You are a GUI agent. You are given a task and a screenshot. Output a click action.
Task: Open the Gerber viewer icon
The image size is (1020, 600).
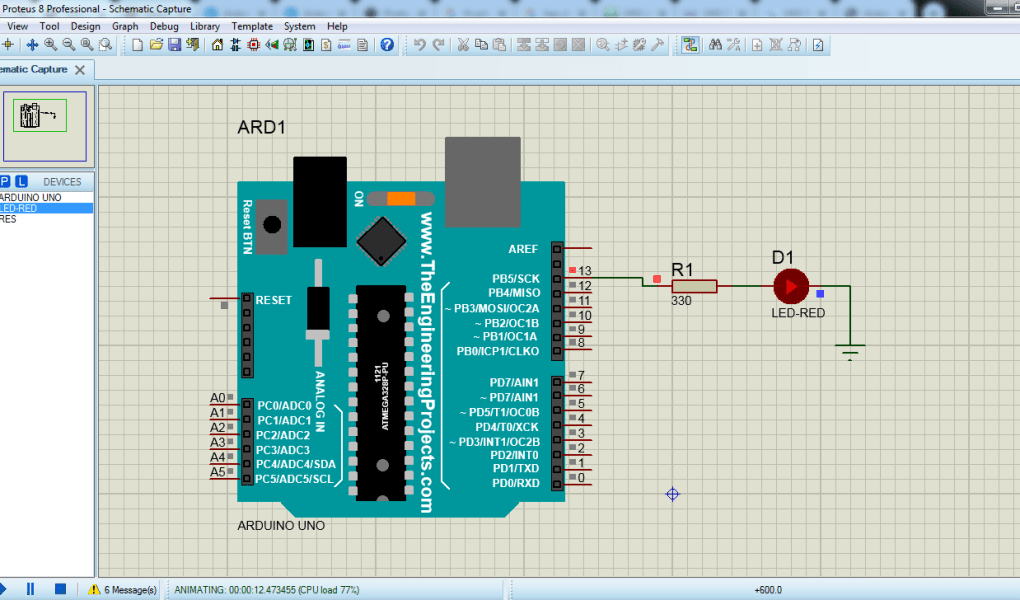coord(290,45)
